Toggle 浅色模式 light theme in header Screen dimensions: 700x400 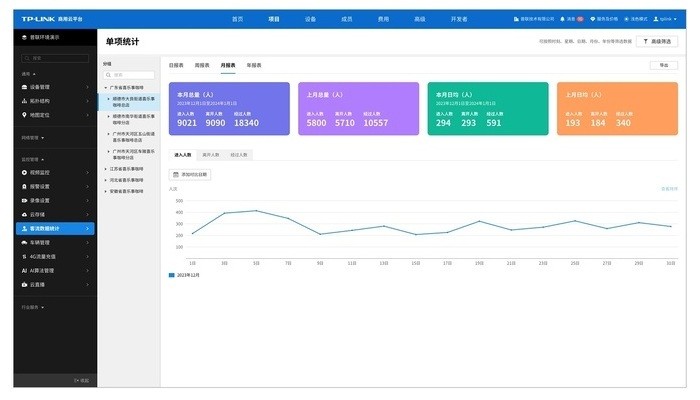coord(625,19)
